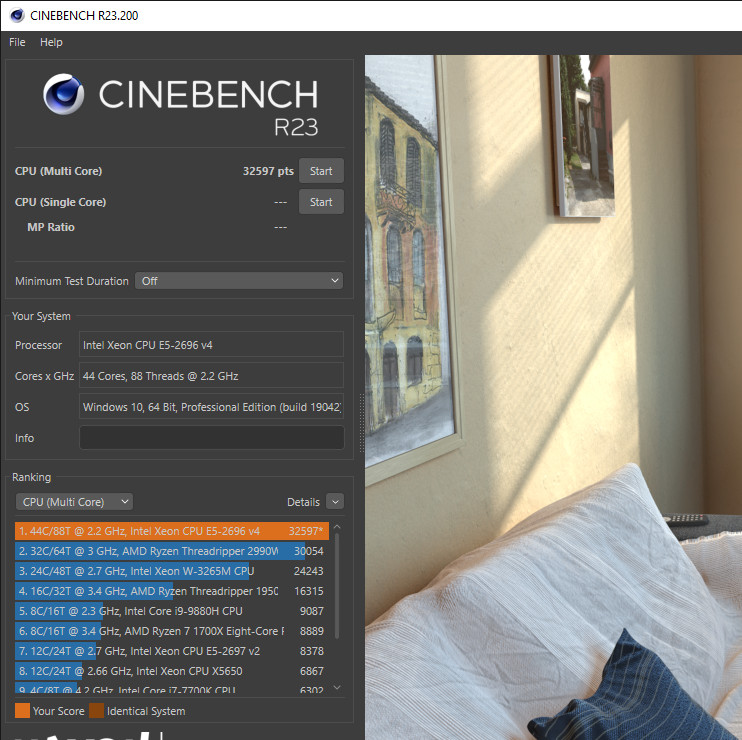The width and height of the screenshot is (742, 740).
Task: Open CPU (Multi Core) ranking dropdown
Action: (74, 502)
